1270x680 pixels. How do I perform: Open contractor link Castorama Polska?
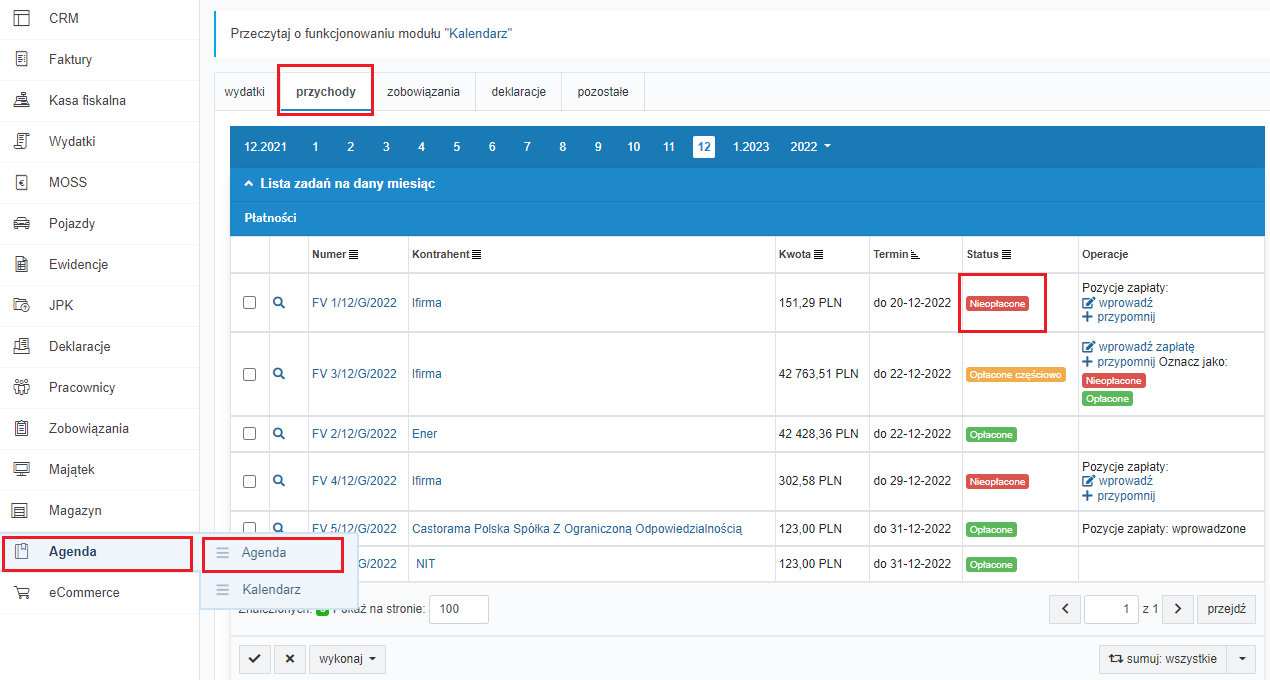[x=577, y=529]
